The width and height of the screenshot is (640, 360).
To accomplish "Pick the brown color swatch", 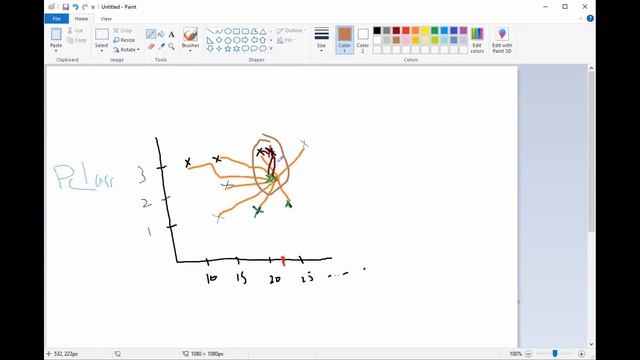I will 396,40.
